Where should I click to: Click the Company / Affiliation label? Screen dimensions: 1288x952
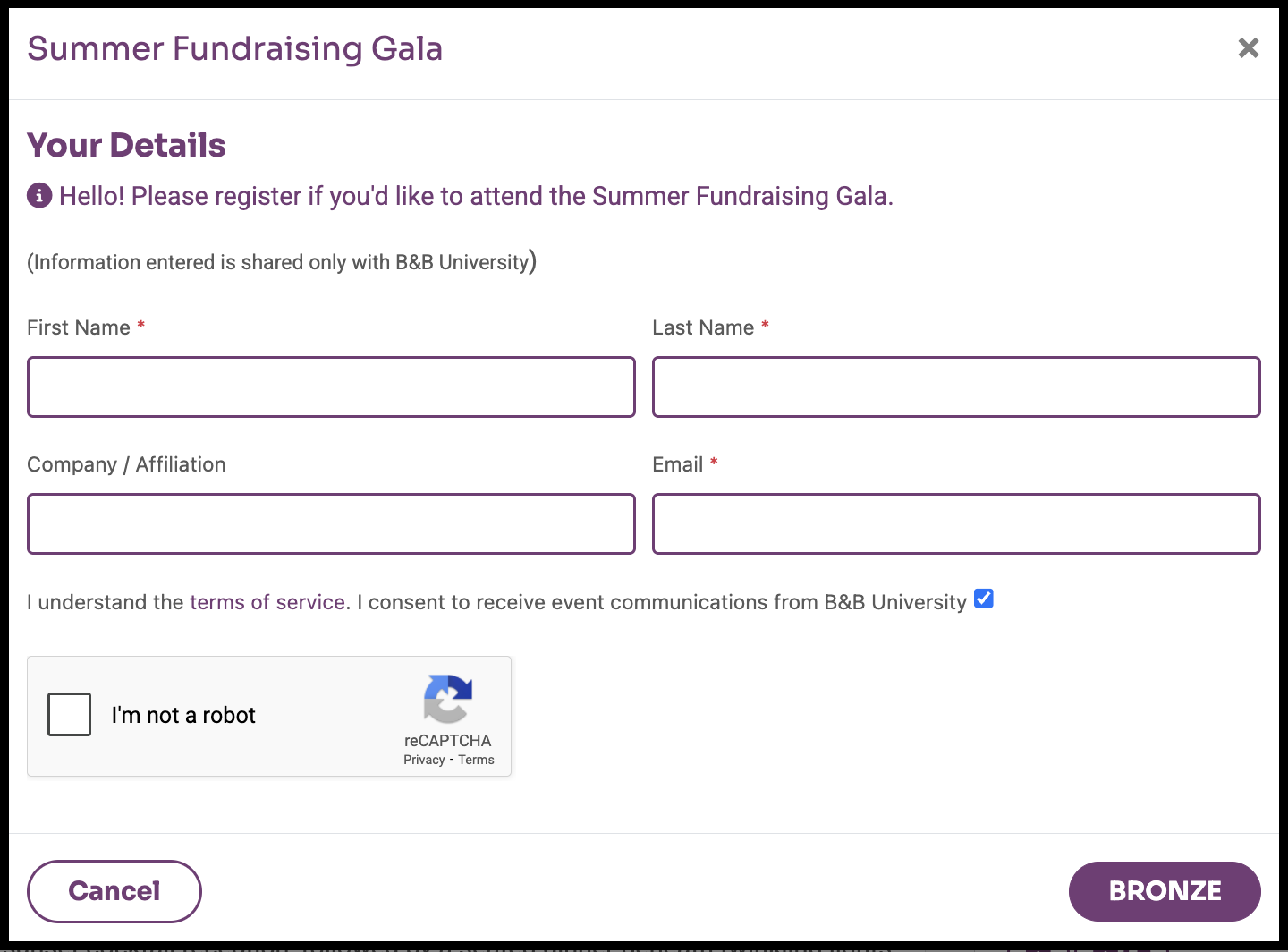tap(126, 464)
